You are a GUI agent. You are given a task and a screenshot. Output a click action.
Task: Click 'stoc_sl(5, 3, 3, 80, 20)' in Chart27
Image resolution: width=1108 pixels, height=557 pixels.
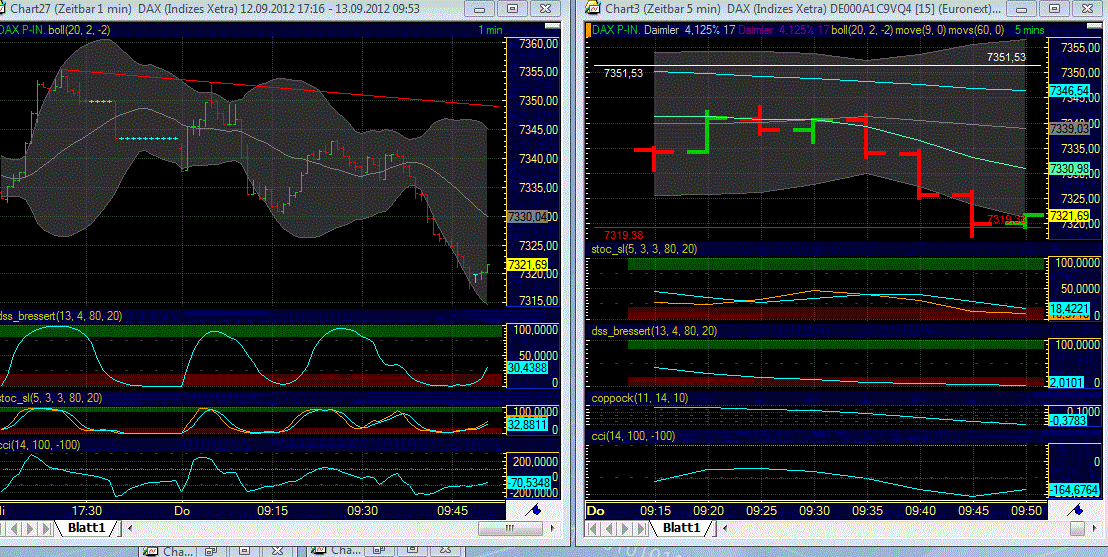[51, 398]
